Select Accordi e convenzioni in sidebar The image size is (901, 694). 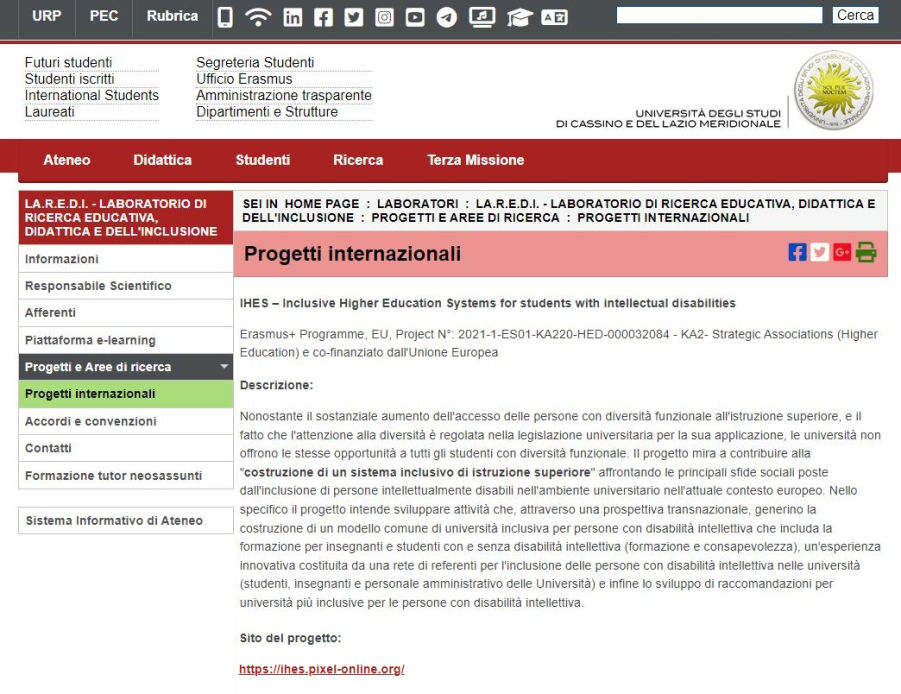[x=126, y=421]
